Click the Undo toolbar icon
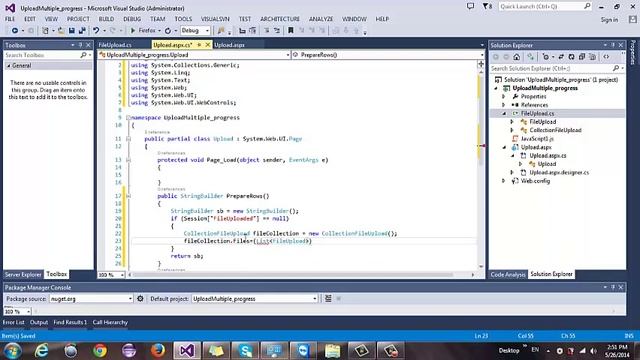This screenshot has width=640, height=360. coord(96,31)
